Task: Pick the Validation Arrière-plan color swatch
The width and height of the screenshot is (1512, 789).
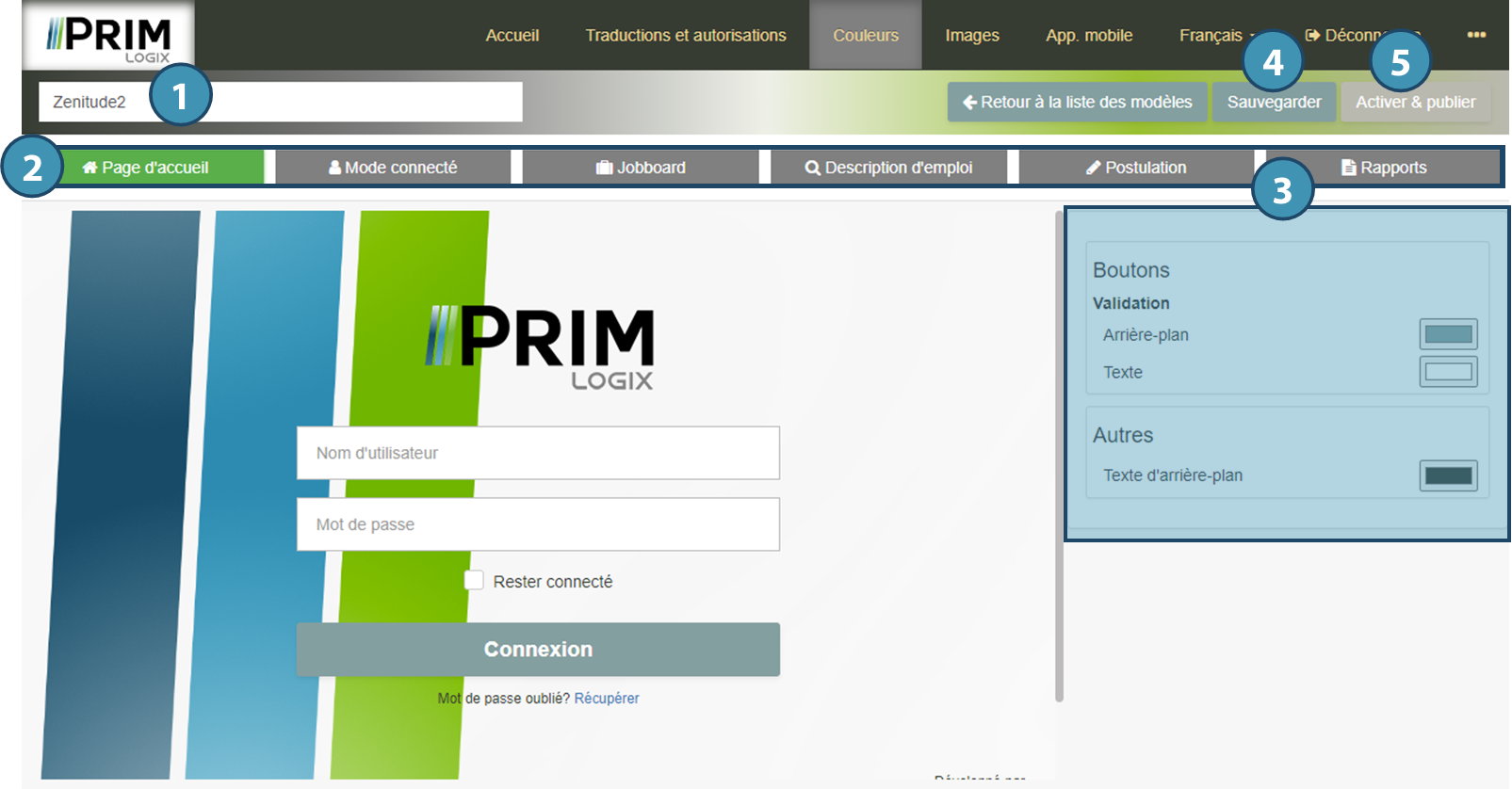Action: click(1448, 334)
